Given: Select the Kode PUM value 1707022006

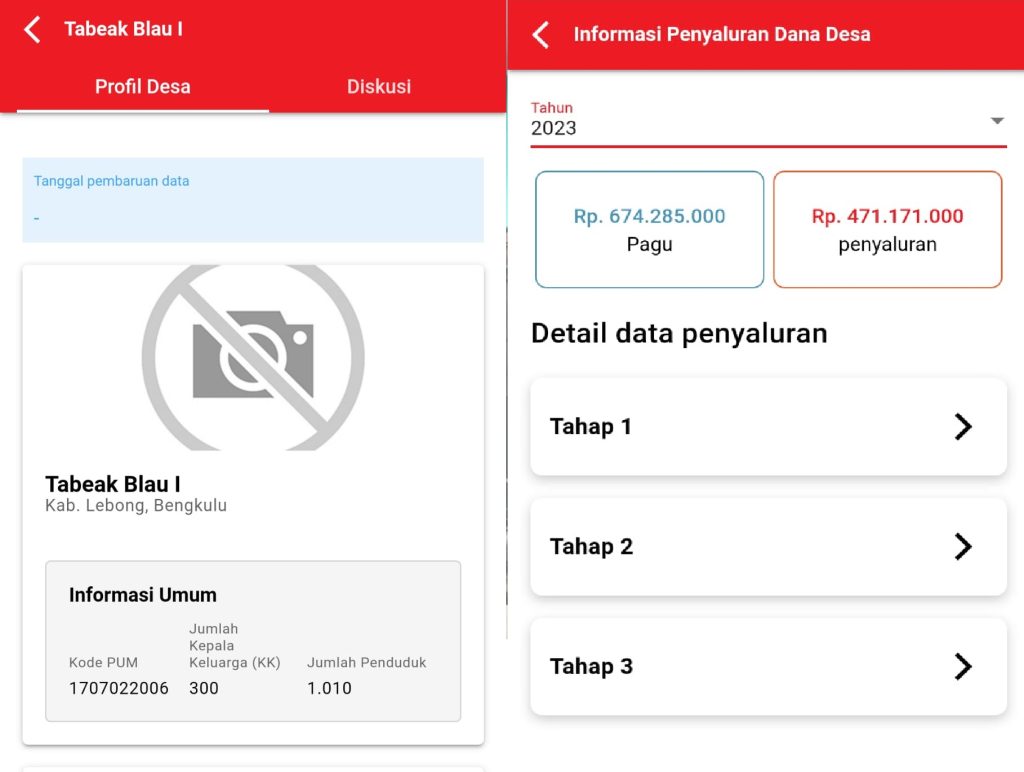Looking at the screenshot, I should [118, 688].
